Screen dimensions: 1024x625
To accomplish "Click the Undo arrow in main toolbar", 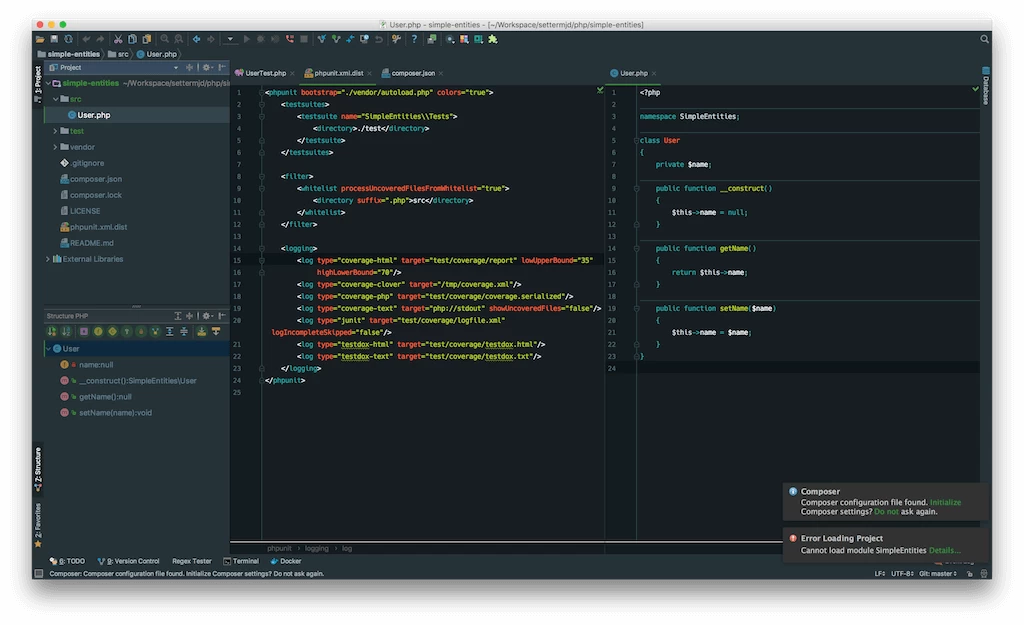I will point(86,39).
